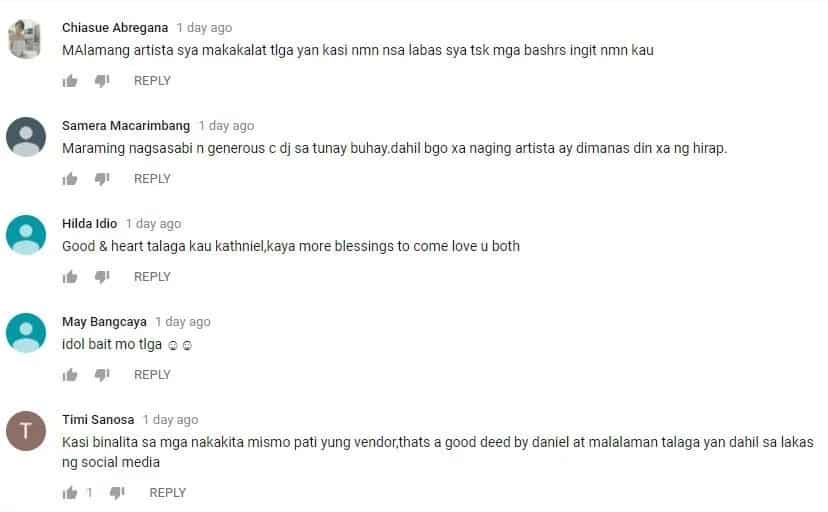Open Chiasue Abregana's profile picture
Viewport: 828px width, 512px height.
coord(25,39)
